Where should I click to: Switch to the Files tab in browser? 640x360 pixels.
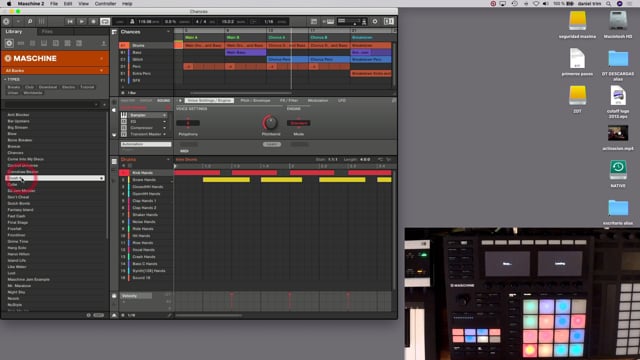pos(47,32)
